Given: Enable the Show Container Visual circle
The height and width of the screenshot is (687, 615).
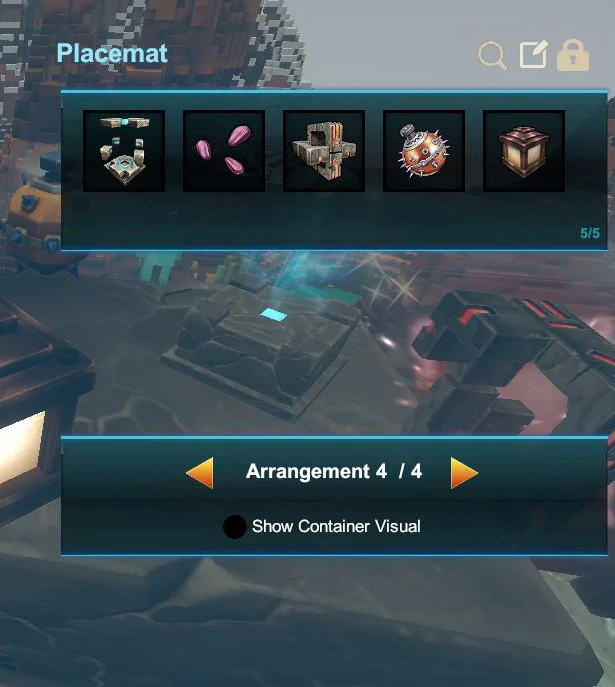Looking at the screenshot, I should 234,527.
